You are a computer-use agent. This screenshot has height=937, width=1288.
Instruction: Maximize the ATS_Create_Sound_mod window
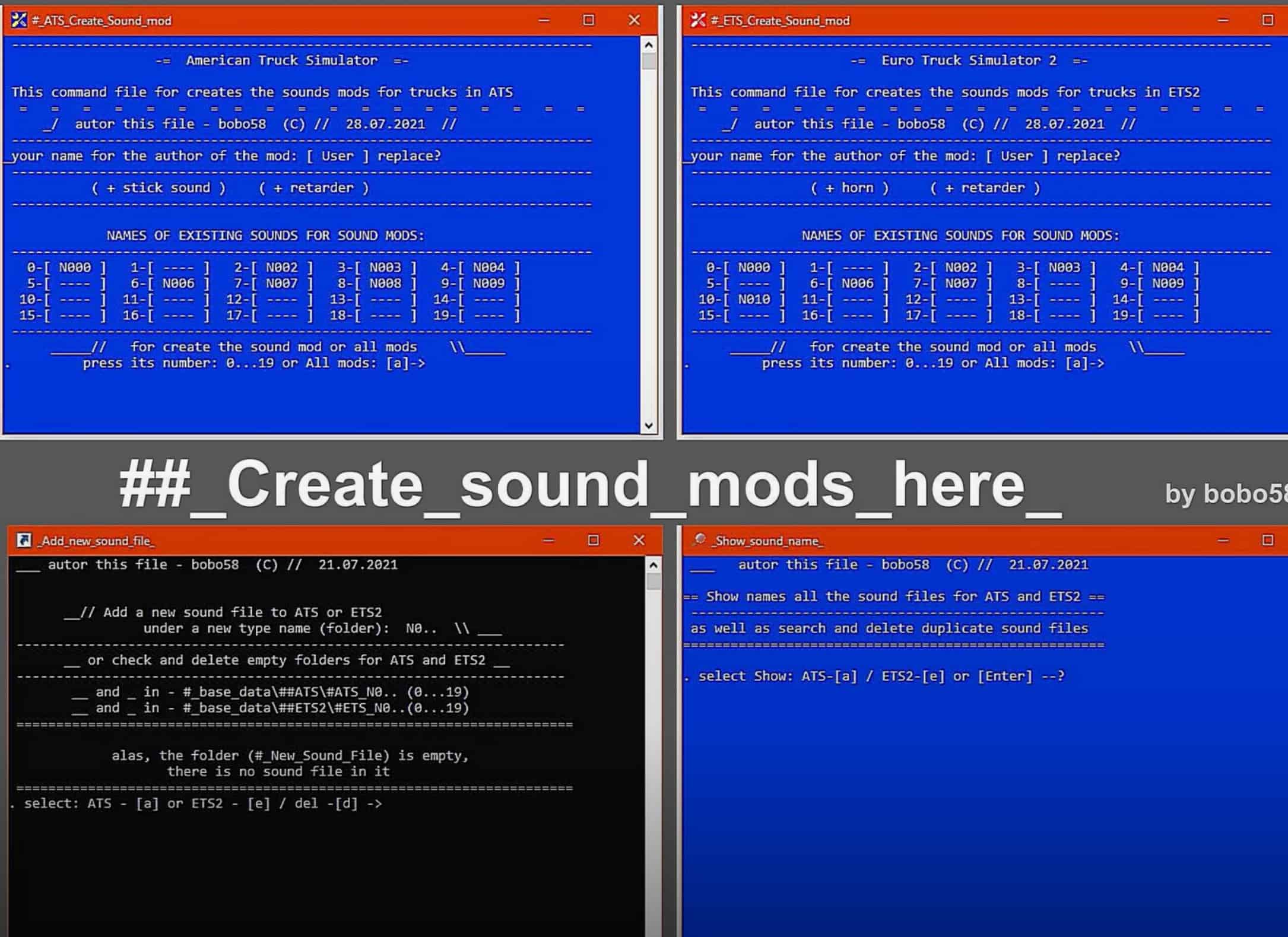588,20
